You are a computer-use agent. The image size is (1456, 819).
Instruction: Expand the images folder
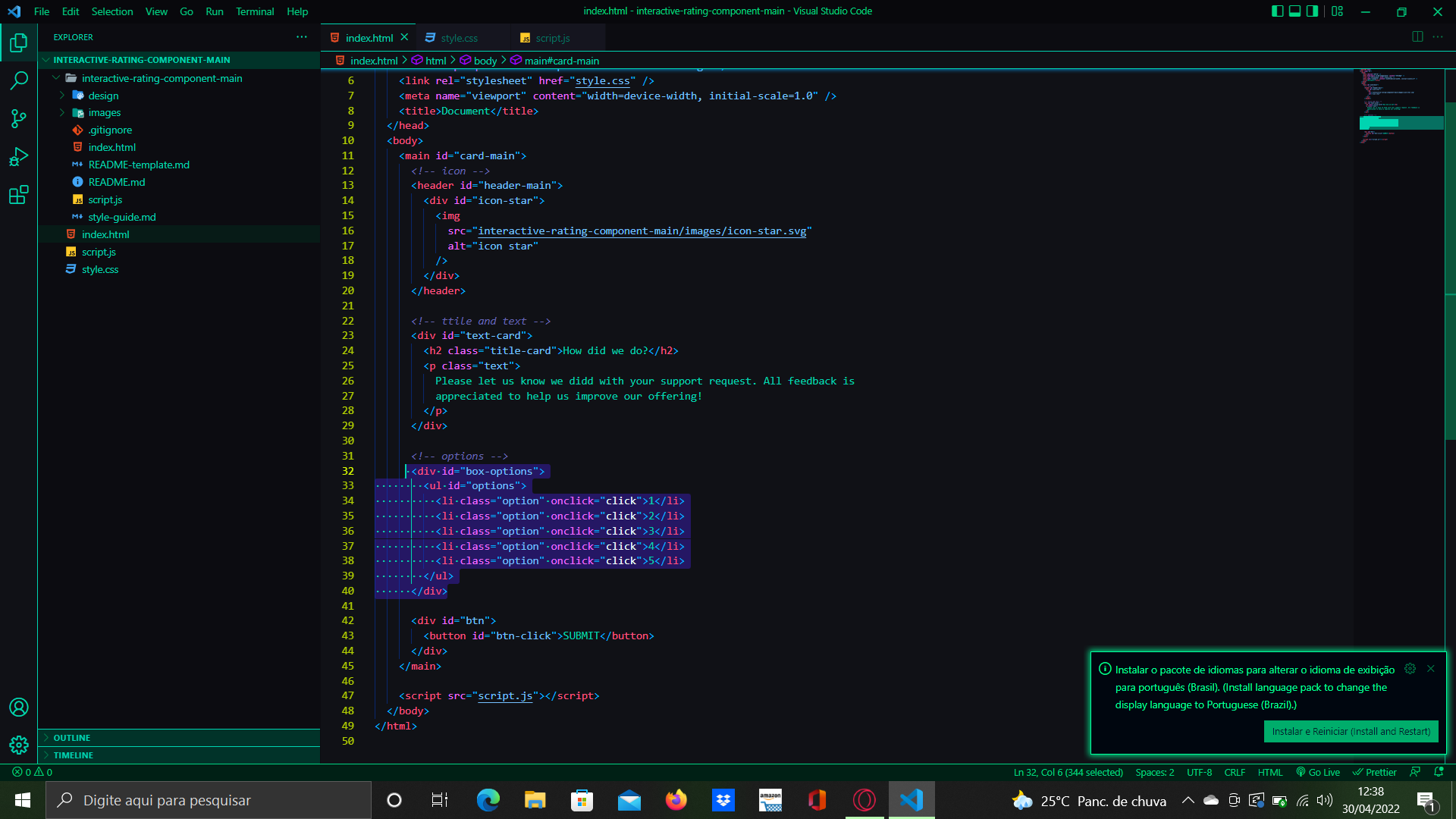[179, 113]
